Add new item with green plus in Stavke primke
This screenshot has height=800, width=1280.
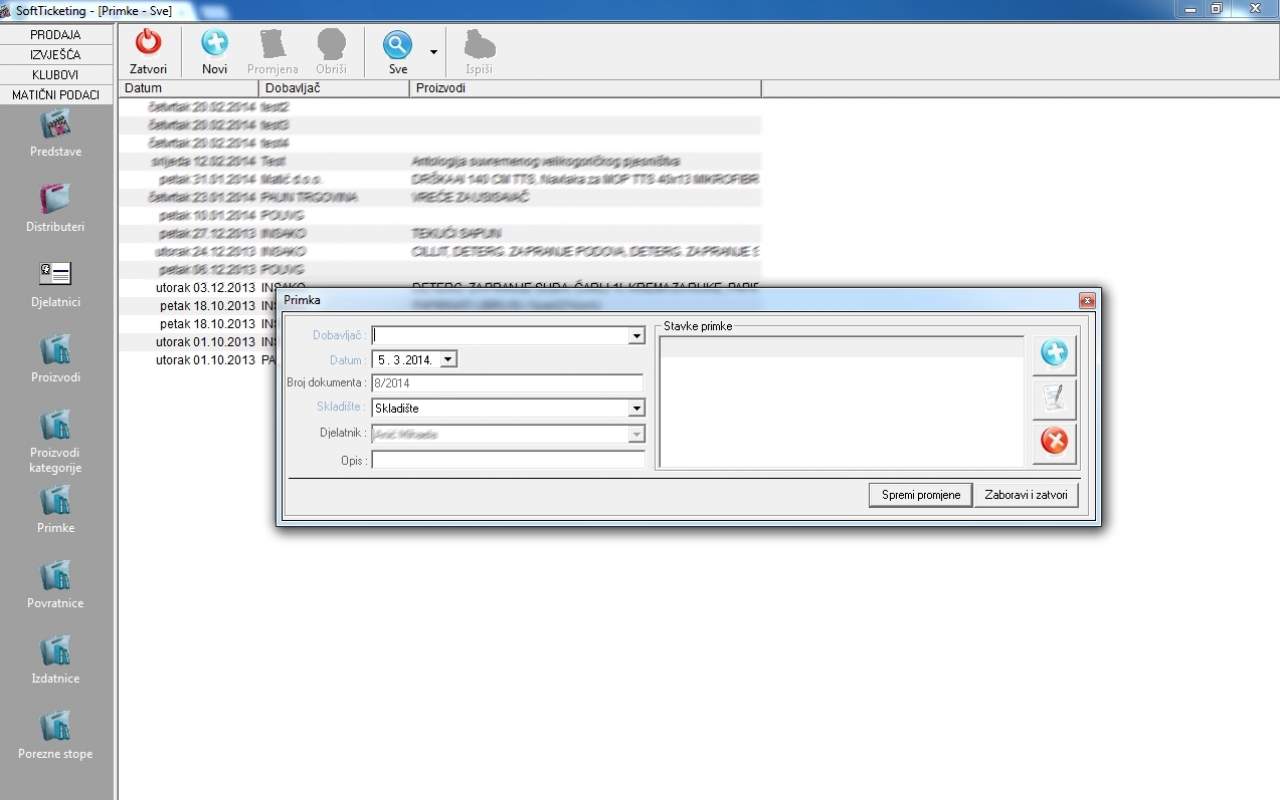click(x=1054, y=353)
